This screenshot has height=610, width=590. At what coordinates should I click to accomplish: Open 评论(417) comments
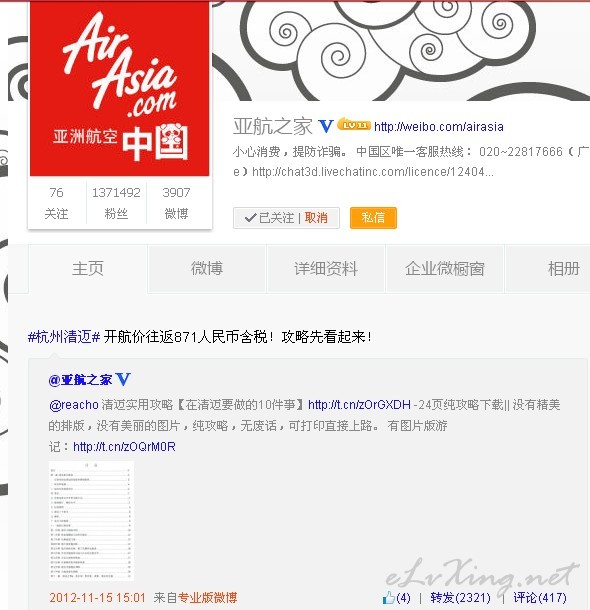pos(540,598)
